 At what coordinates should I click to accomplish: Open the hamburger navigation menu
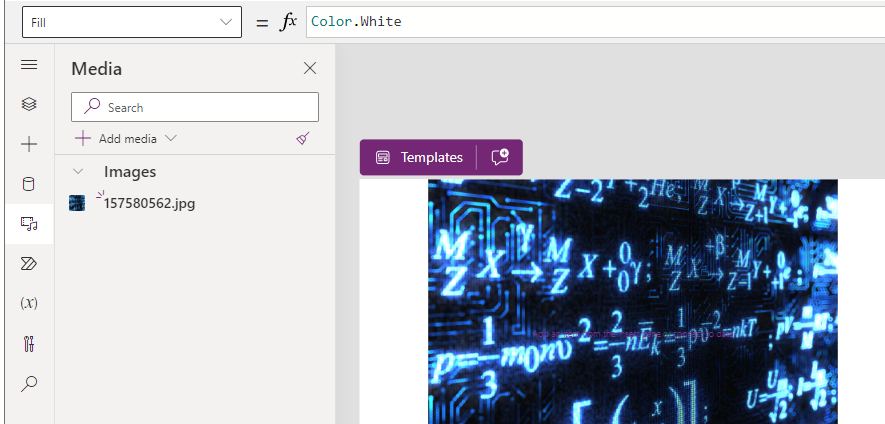pos(29,65)
